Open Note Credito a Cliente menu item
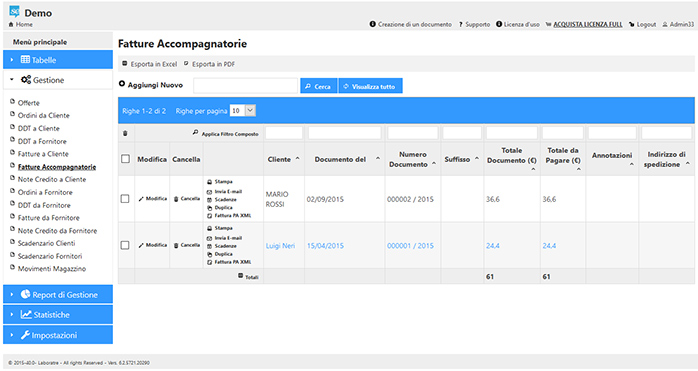 coord(52,179)
